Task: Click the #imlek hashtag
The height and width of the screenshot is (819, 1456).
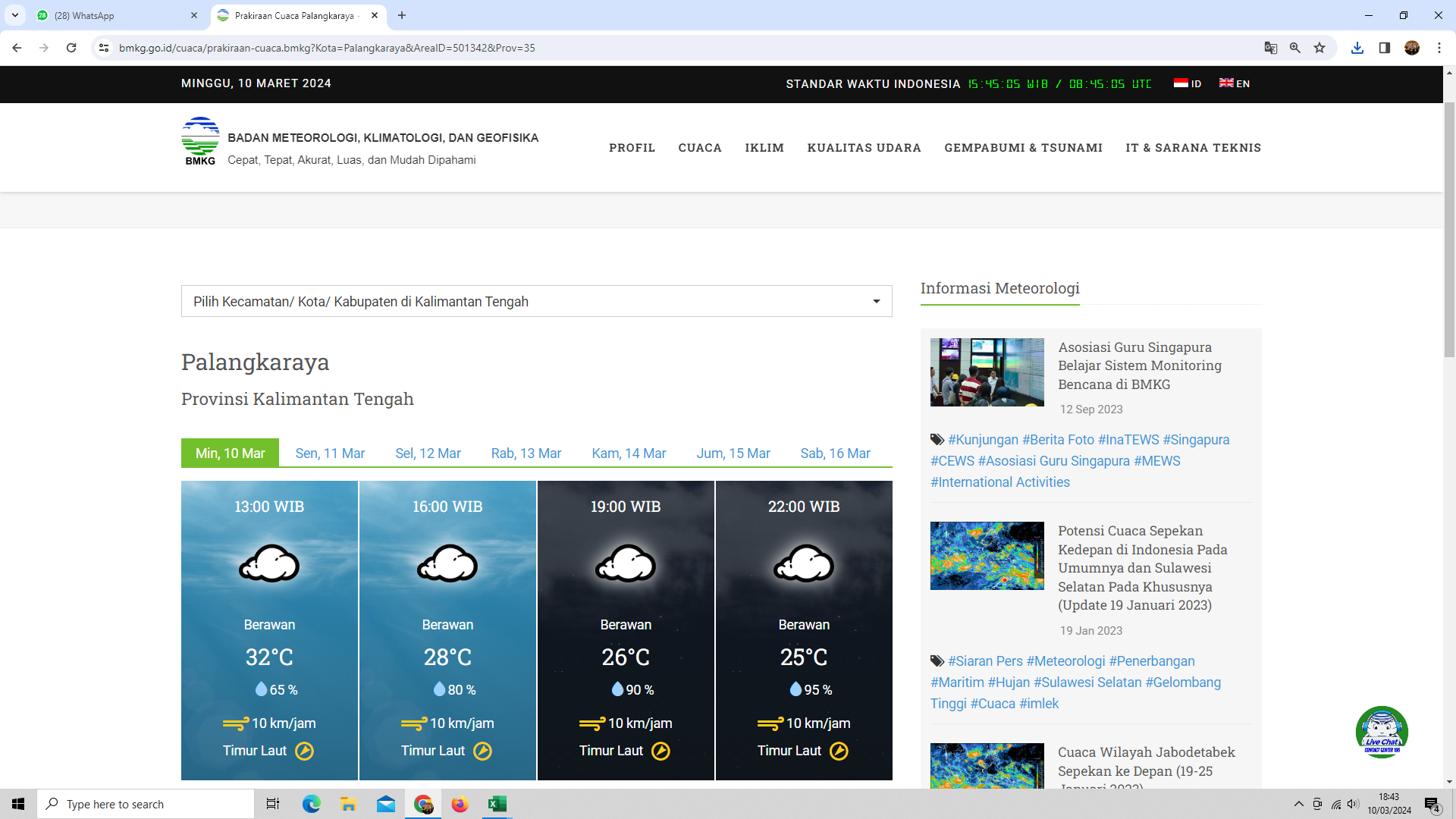Action: pyautogui.click(x=1039, y=704)
